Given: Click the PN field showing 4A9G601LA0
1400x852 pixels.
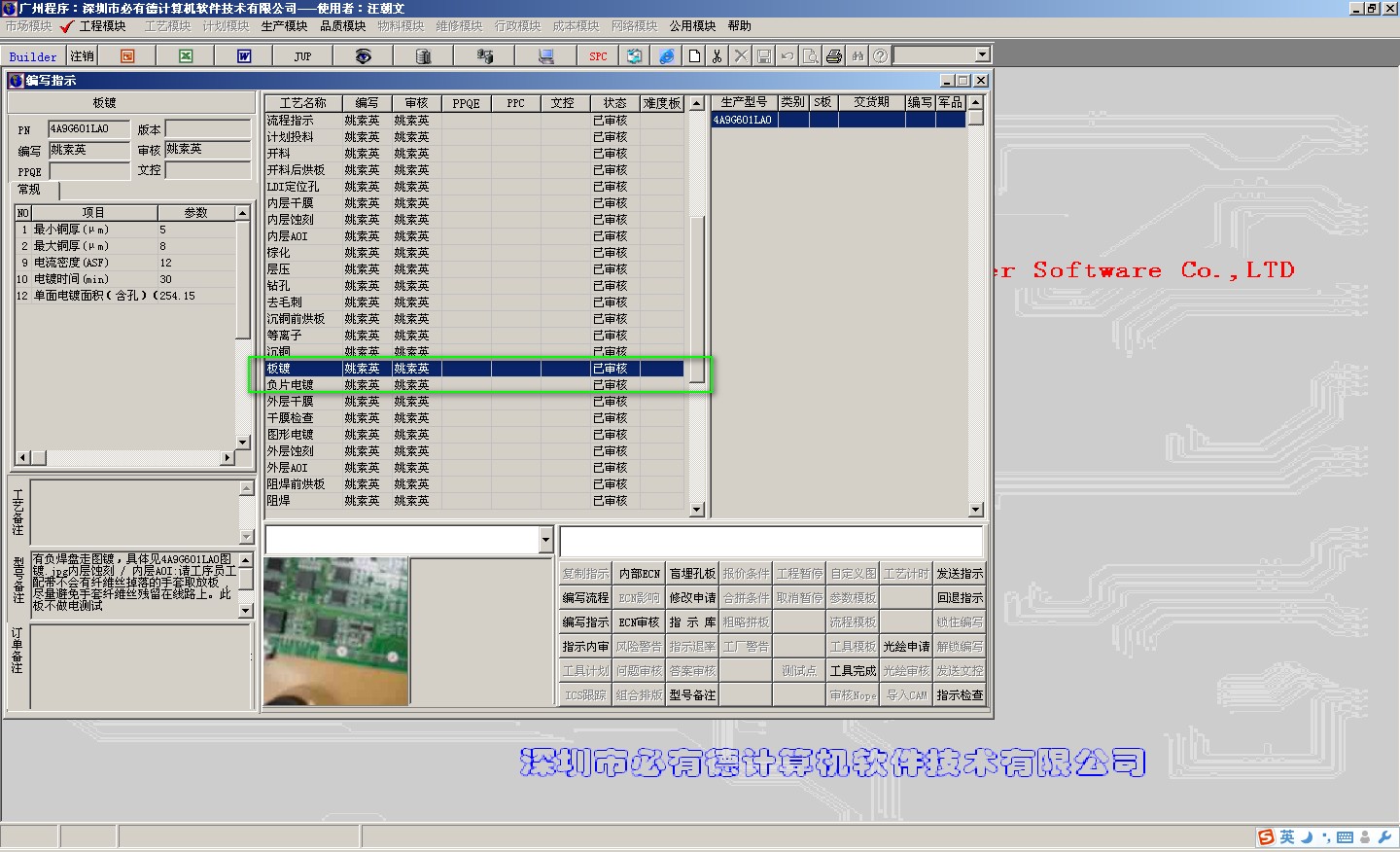Looking at the screenshot, I should (x=88, y=128).
